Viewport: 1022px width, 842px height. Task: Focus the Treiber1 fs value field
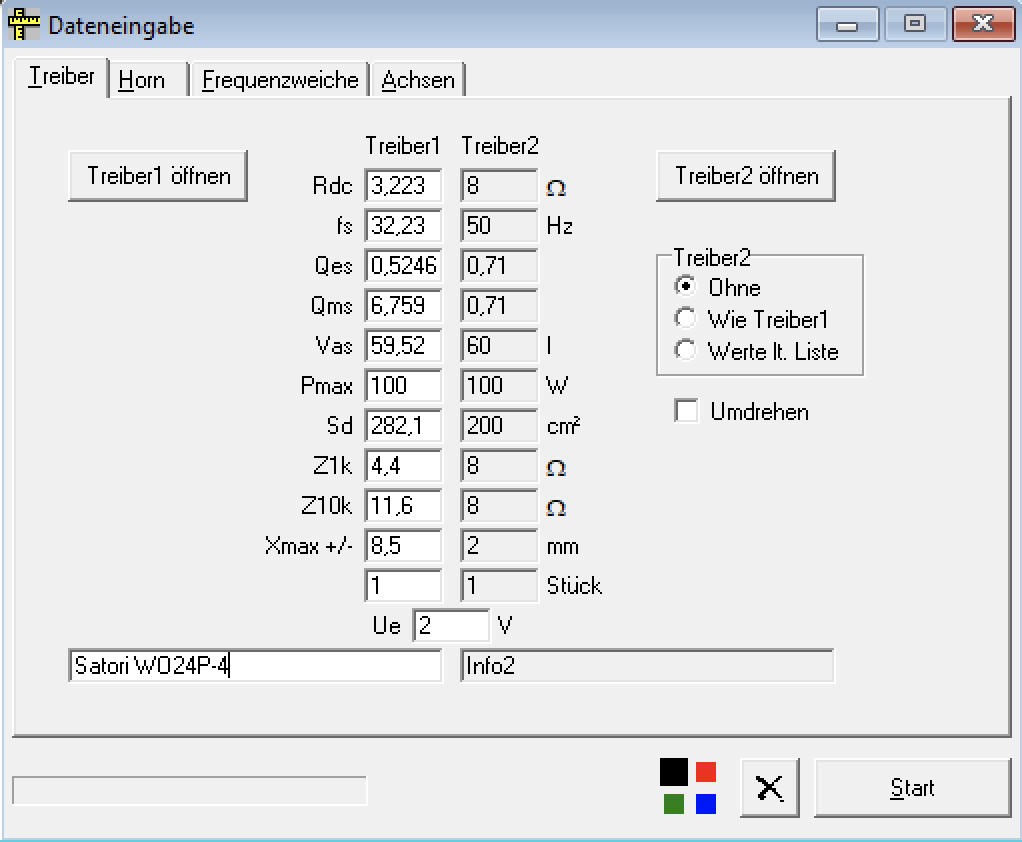(x=403, y=226)
